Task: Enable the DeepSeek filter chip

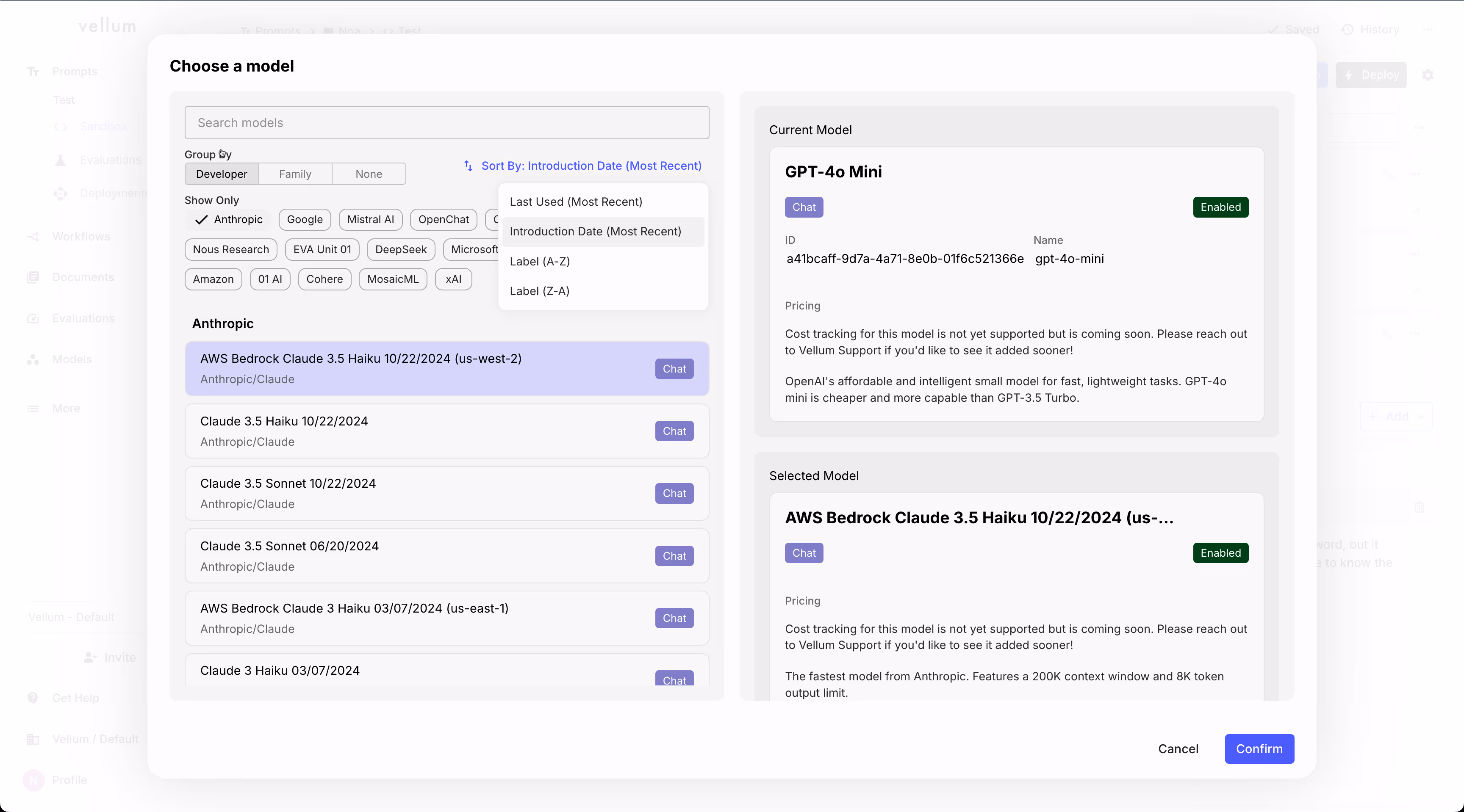Action: [401, 249]
